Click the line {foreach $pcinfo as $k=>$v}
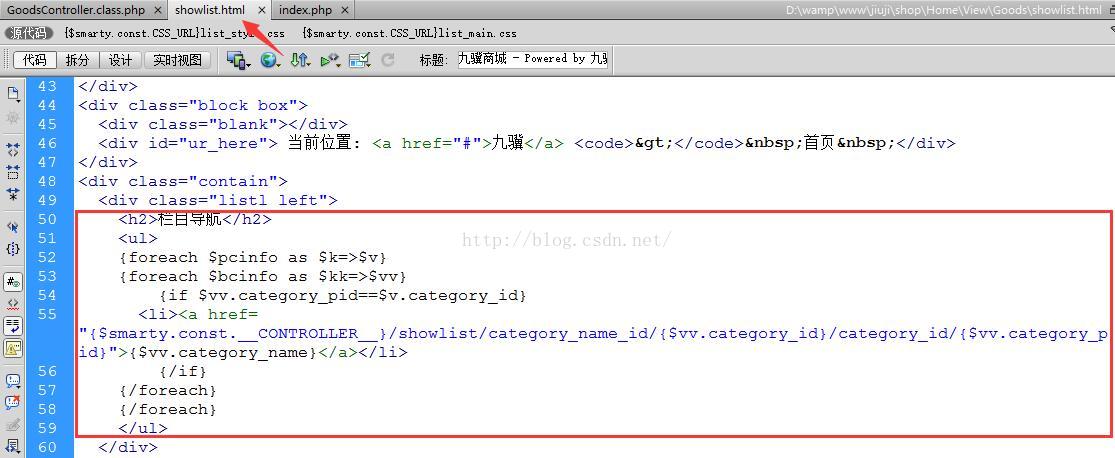 tap(252, 257)
